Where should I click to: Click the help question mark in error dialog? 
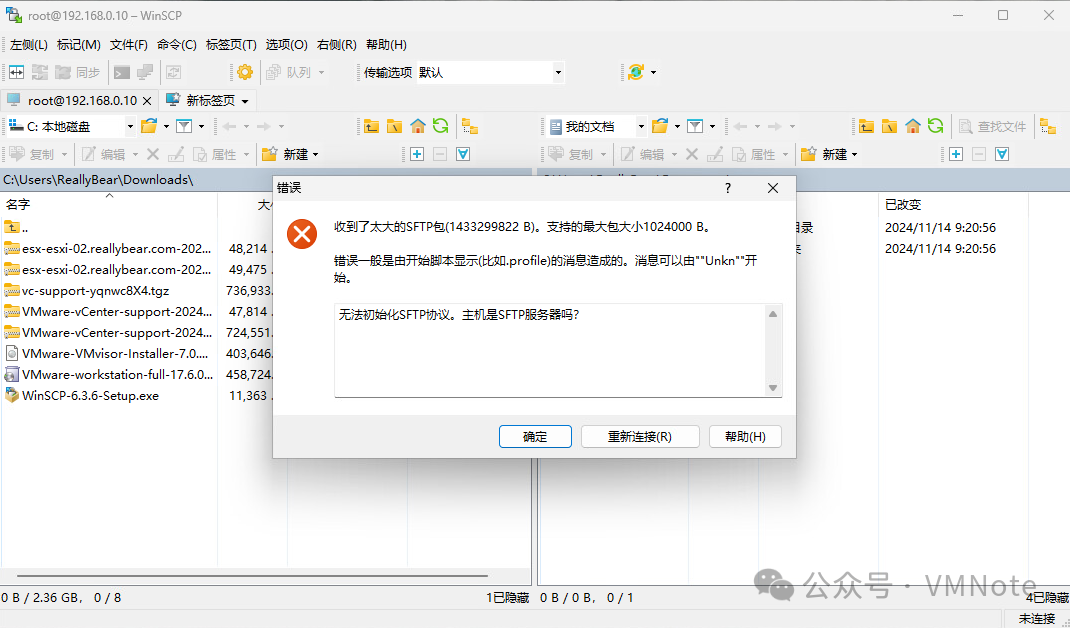coord(728,188)
